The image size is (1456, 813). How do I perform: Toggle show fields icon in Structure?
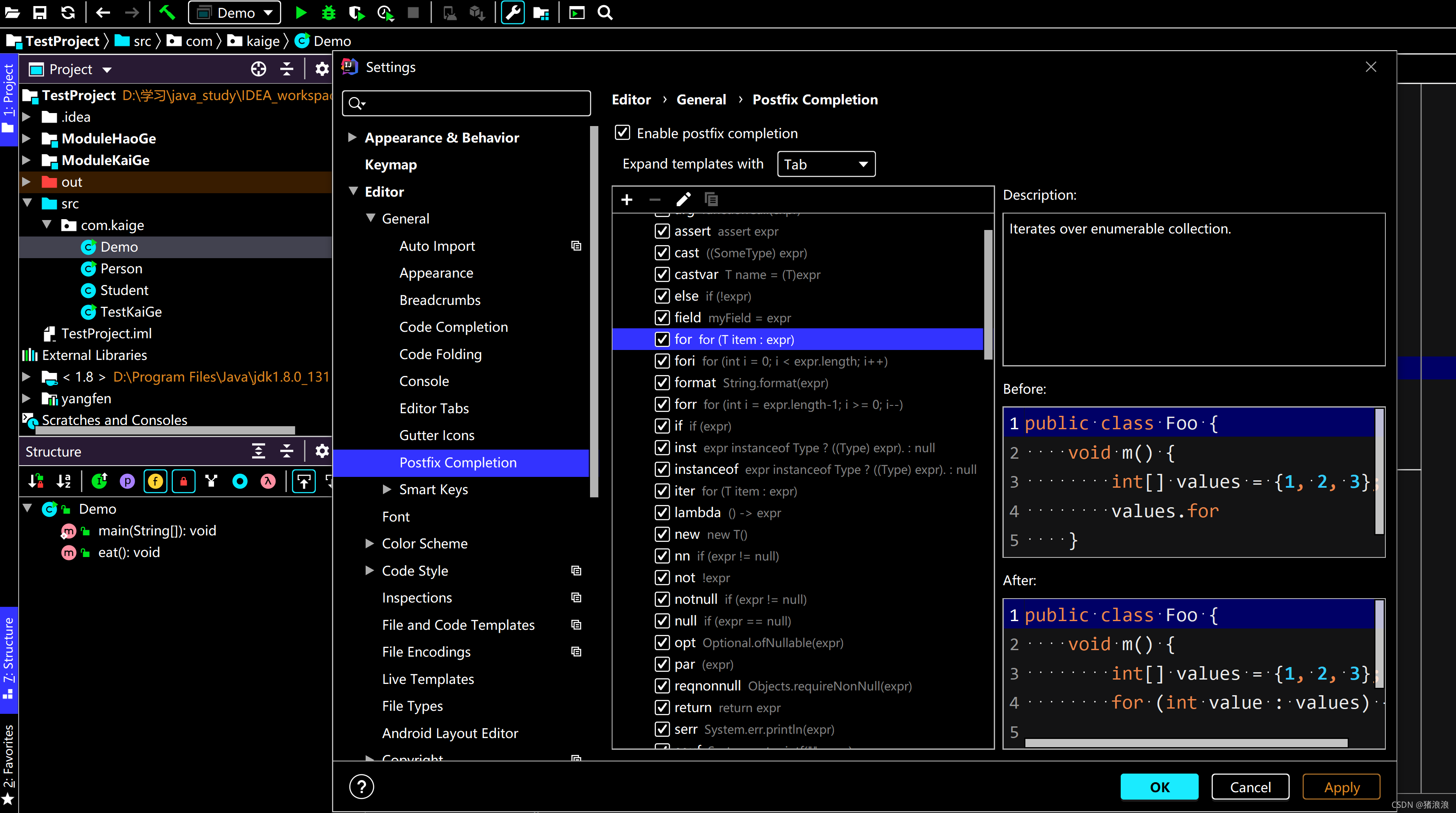[156, 481]
